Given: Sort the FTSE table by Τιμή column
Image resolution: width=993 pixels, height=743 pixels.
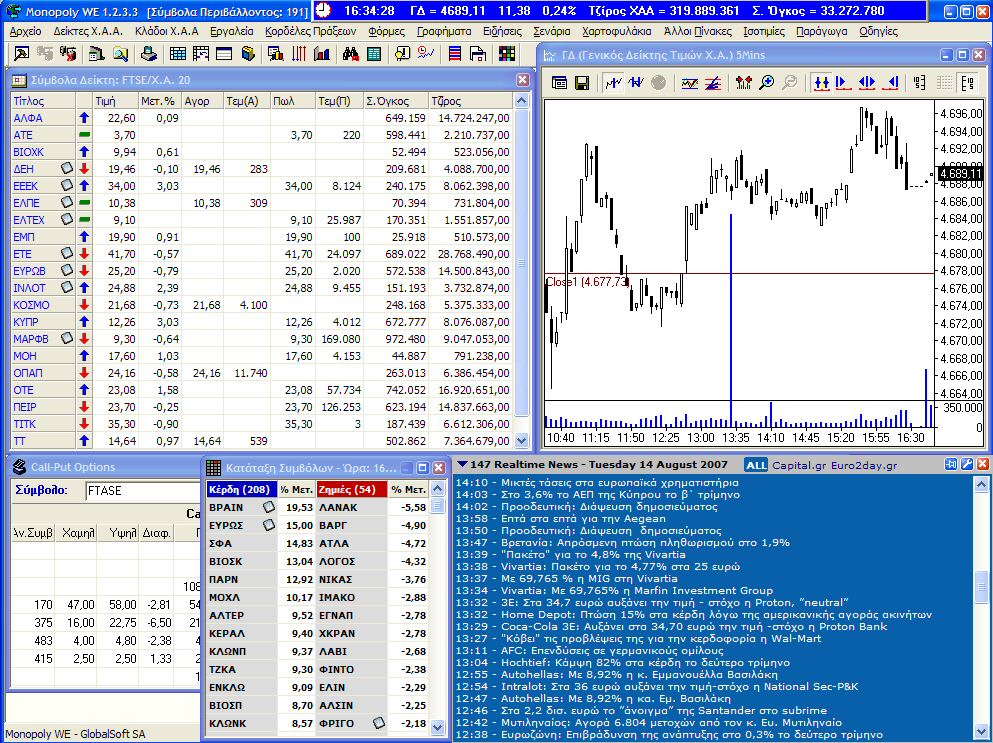Looking at the screenshot, I should pyautogui.click(x=115, y=101).
